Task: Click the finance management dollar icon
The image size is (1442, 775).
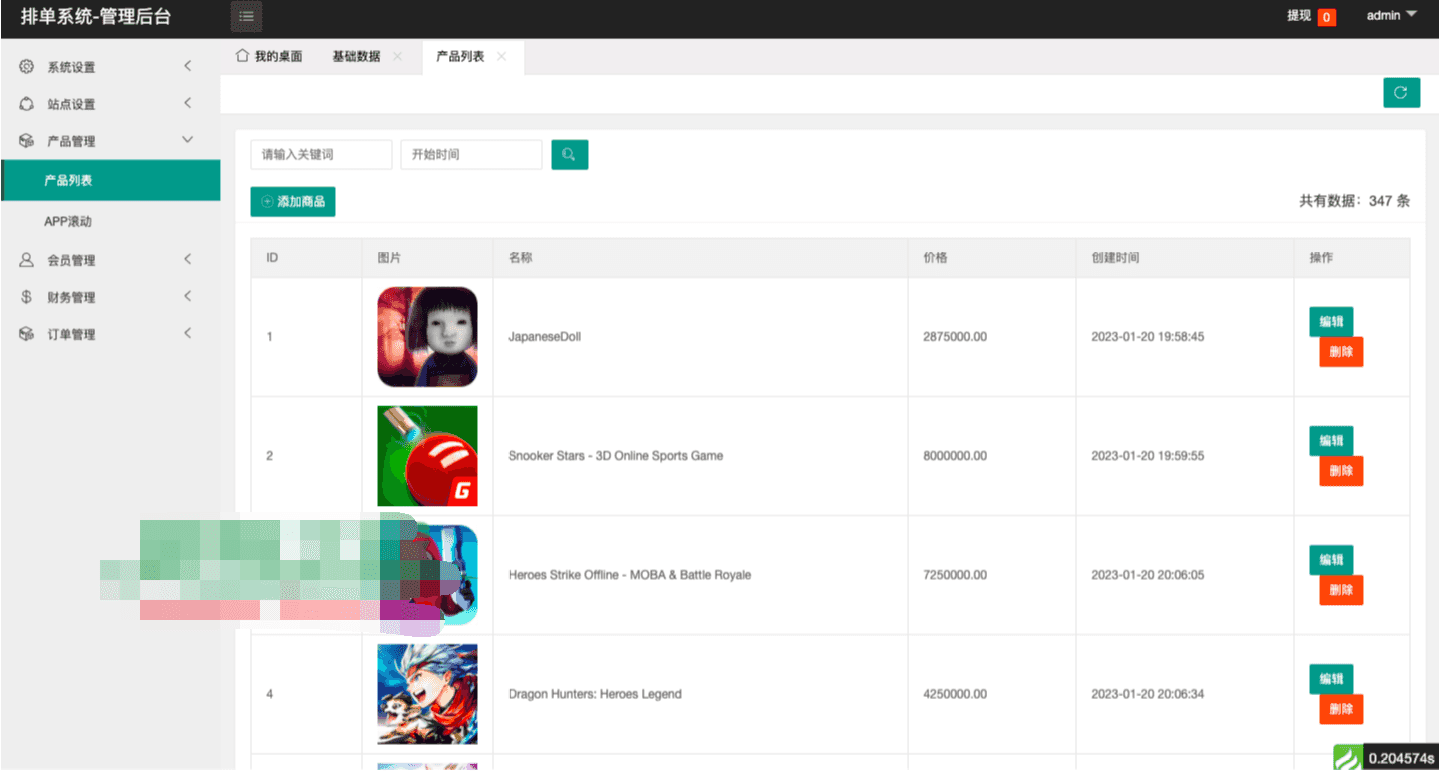Action: [27, 297]
